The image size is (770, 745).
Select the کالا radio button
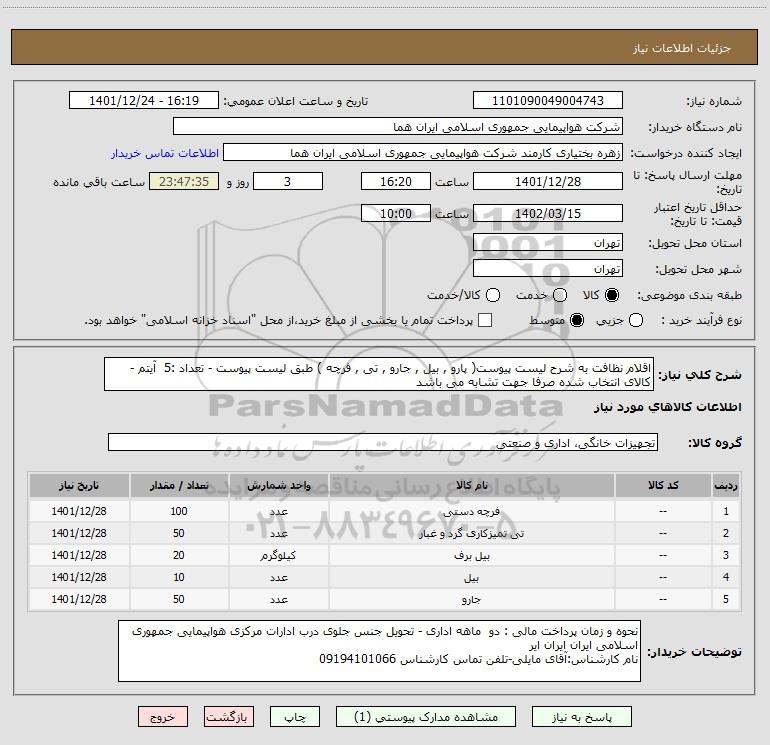[x=613, y=296]
